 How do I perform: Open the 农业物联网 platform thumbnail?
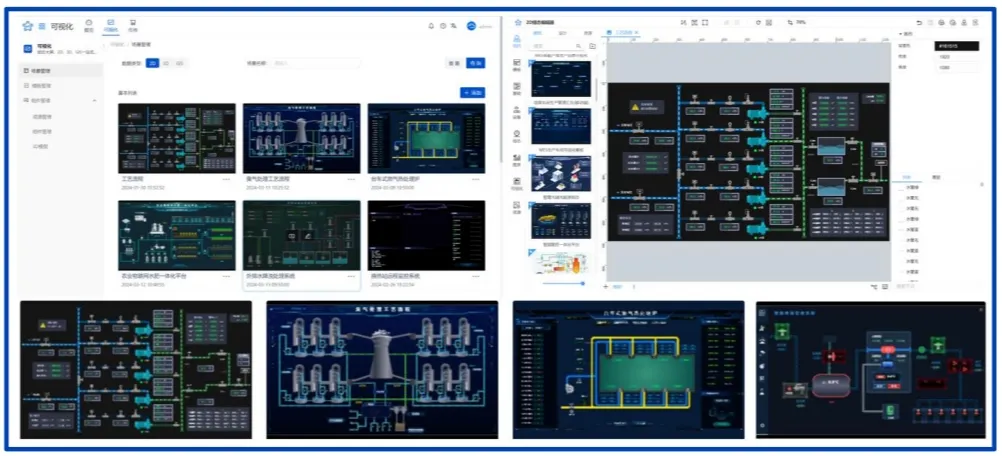point(176,235)
